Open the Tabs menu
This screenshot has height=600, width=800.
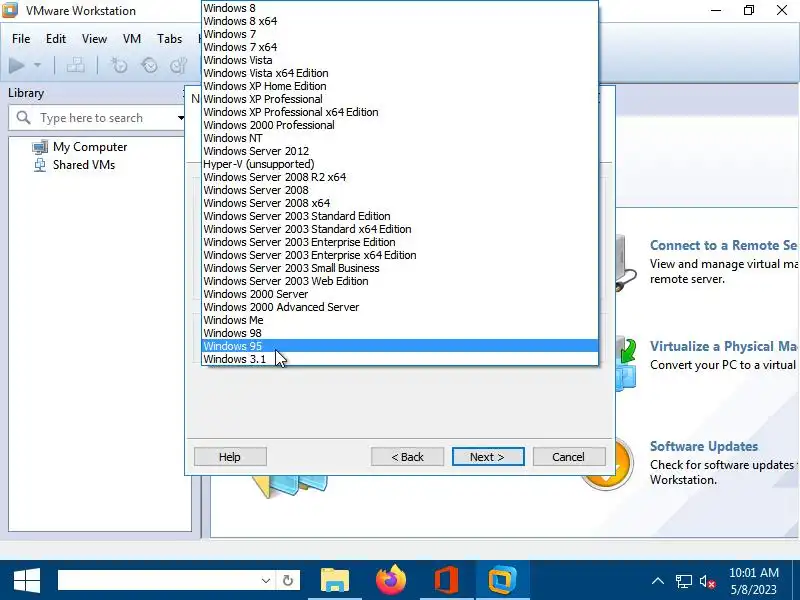[x=169, y=39]
